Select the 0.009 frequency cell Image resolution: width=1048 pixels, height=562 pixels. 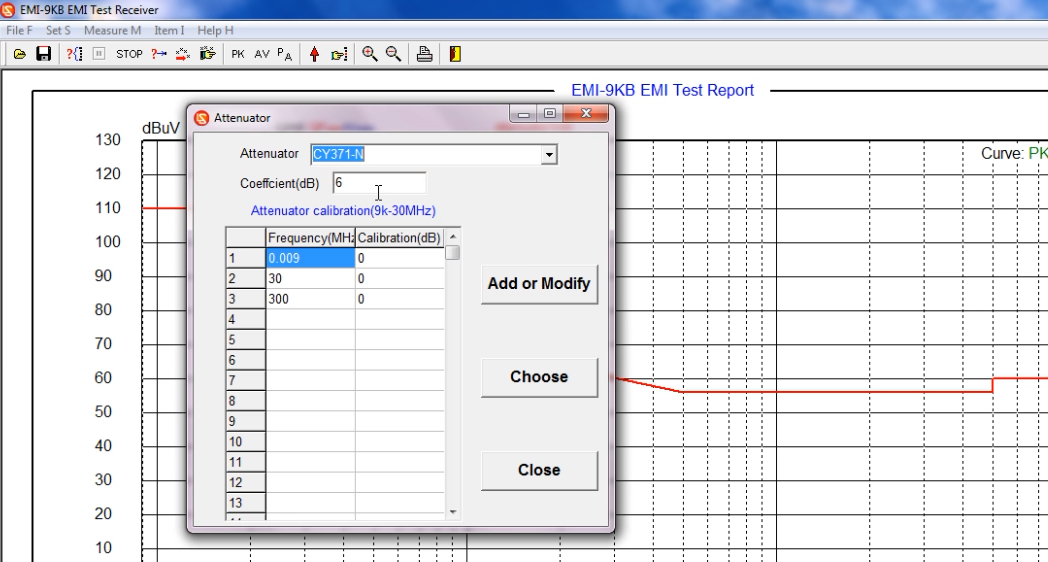pos(310,258)
